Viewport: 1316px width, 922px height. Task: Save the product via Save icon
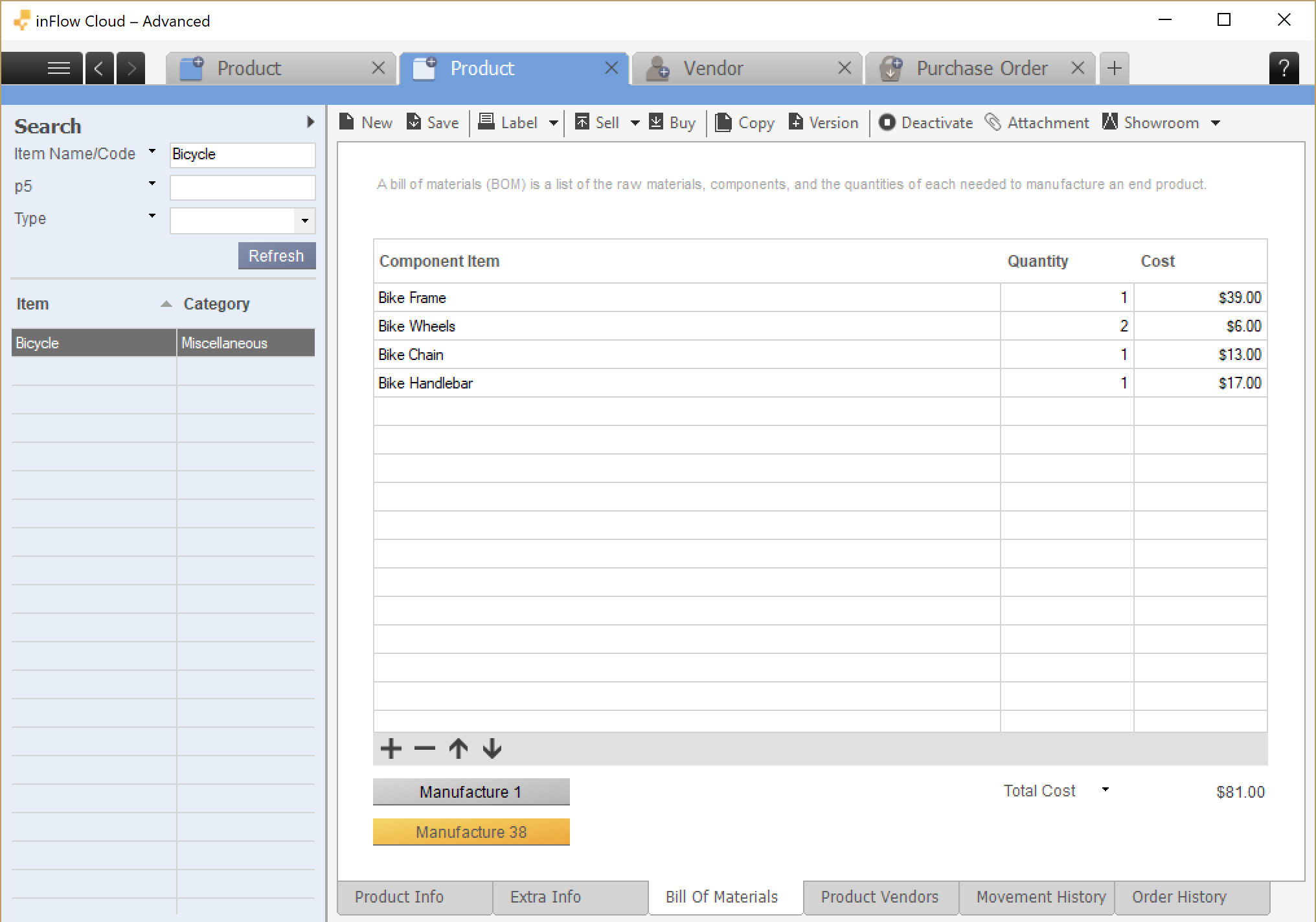pos(413,122)
